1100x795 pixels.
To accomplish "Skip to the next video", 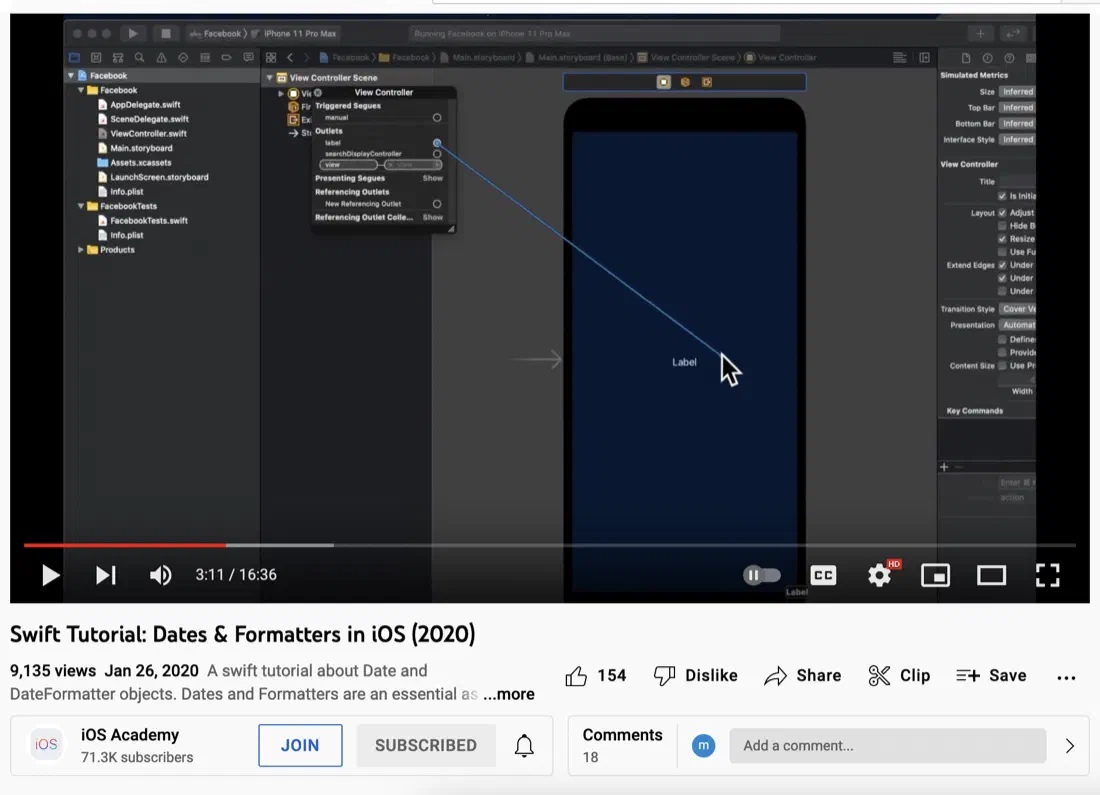I will [x=105, y=575].
